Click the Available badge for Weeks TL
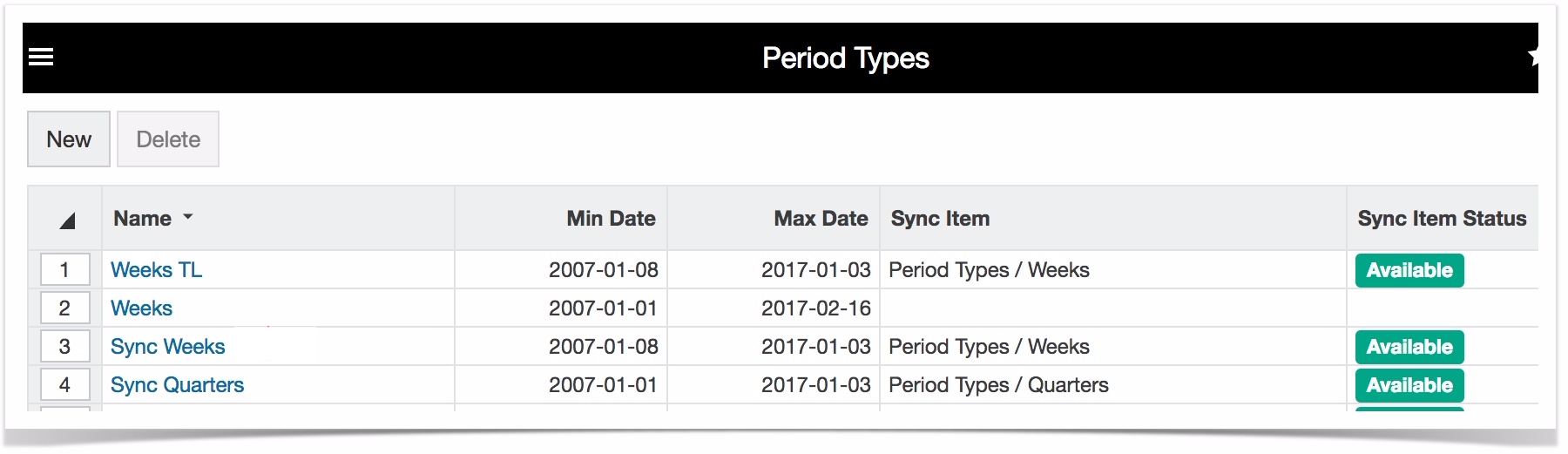 pyautogui.click(x=1409, y=270)
